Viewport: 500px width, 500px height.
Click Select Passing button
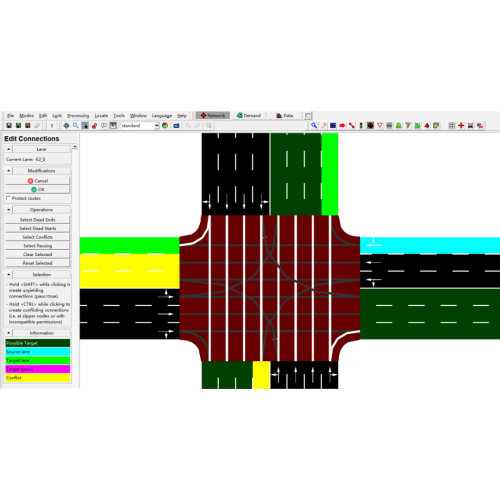tap(37, 246)
